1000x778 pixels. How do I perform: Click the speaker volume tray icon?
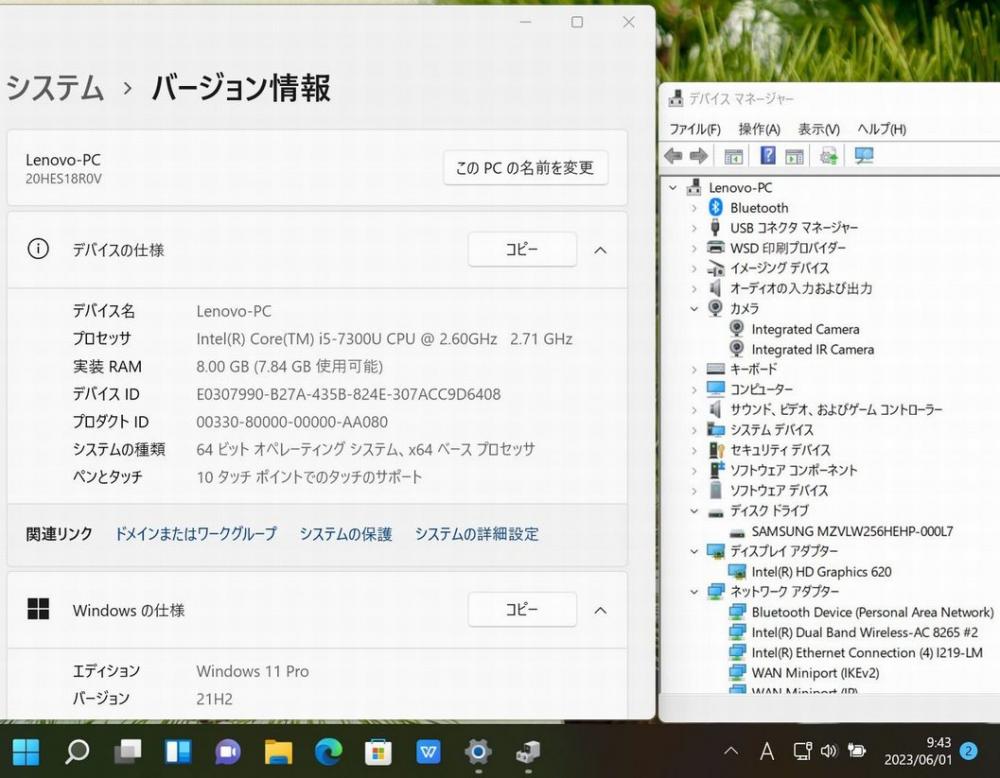click(x=828, y=751)
